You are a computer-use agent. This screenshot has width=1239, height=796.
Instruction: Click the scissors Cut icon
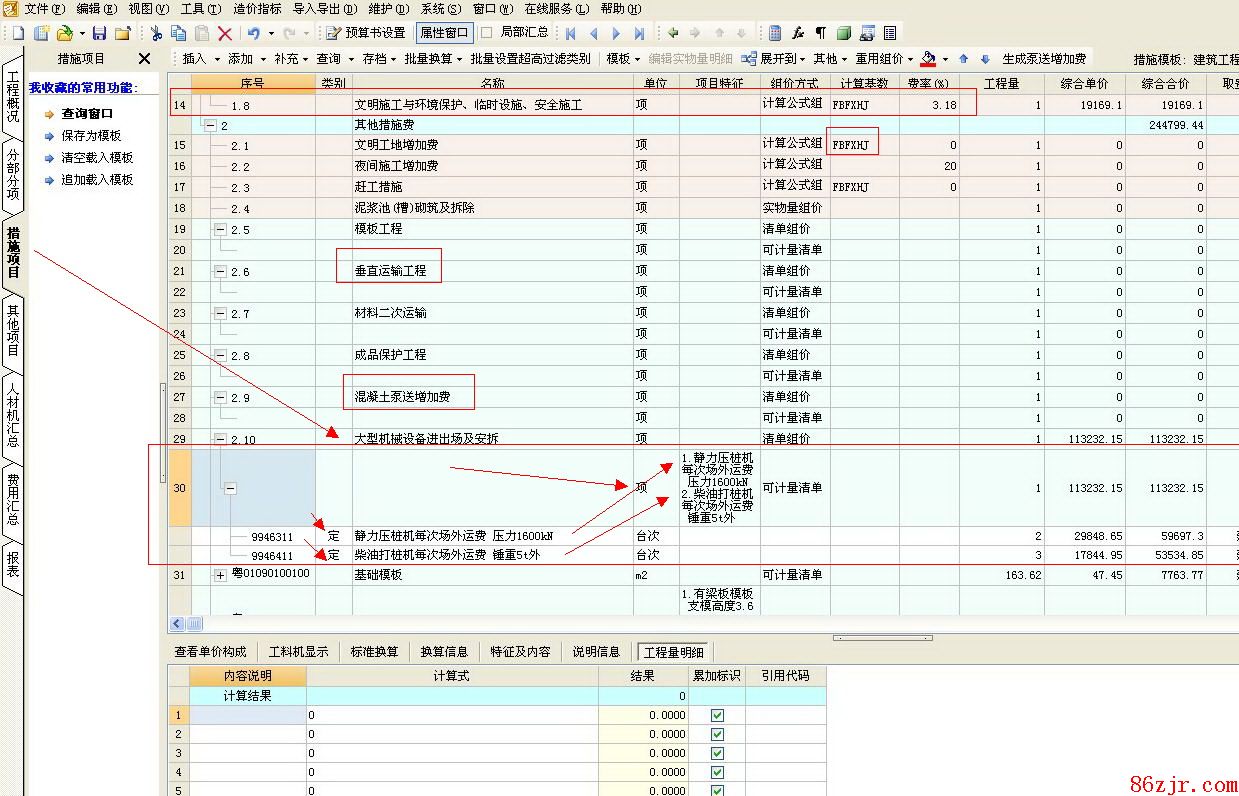click(x=156, y=33)
